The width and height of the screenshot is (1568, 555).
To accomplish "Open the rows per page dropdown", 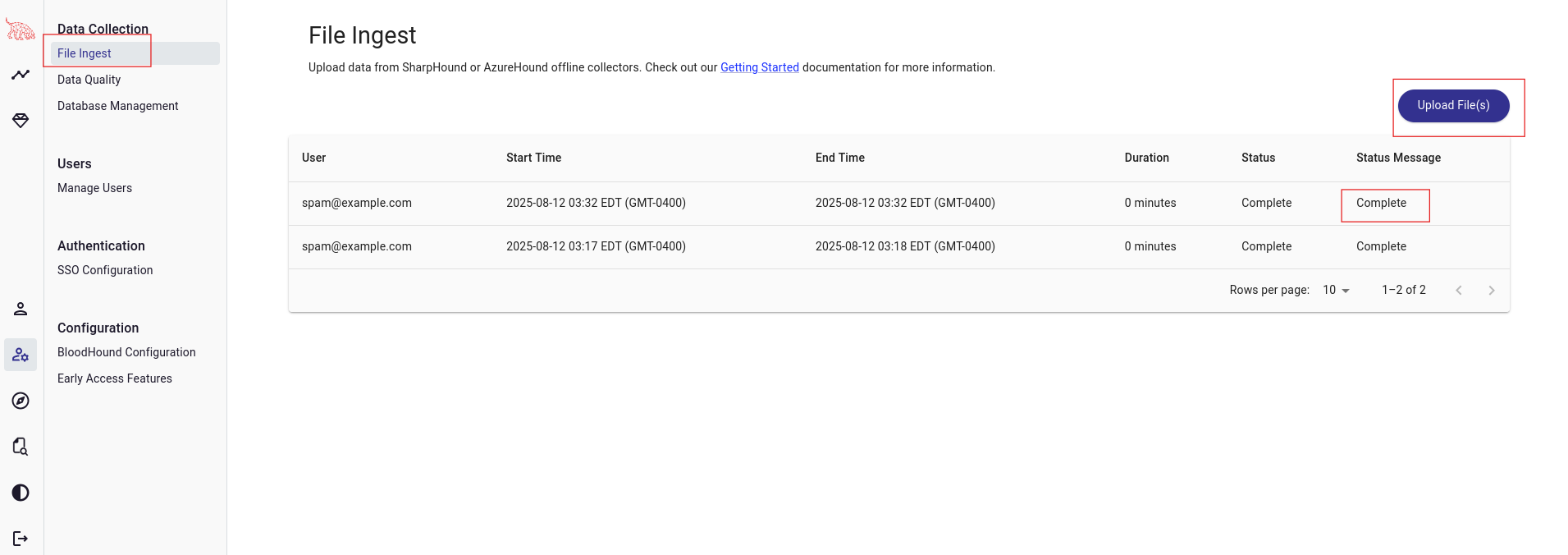I will [1336, 290].
